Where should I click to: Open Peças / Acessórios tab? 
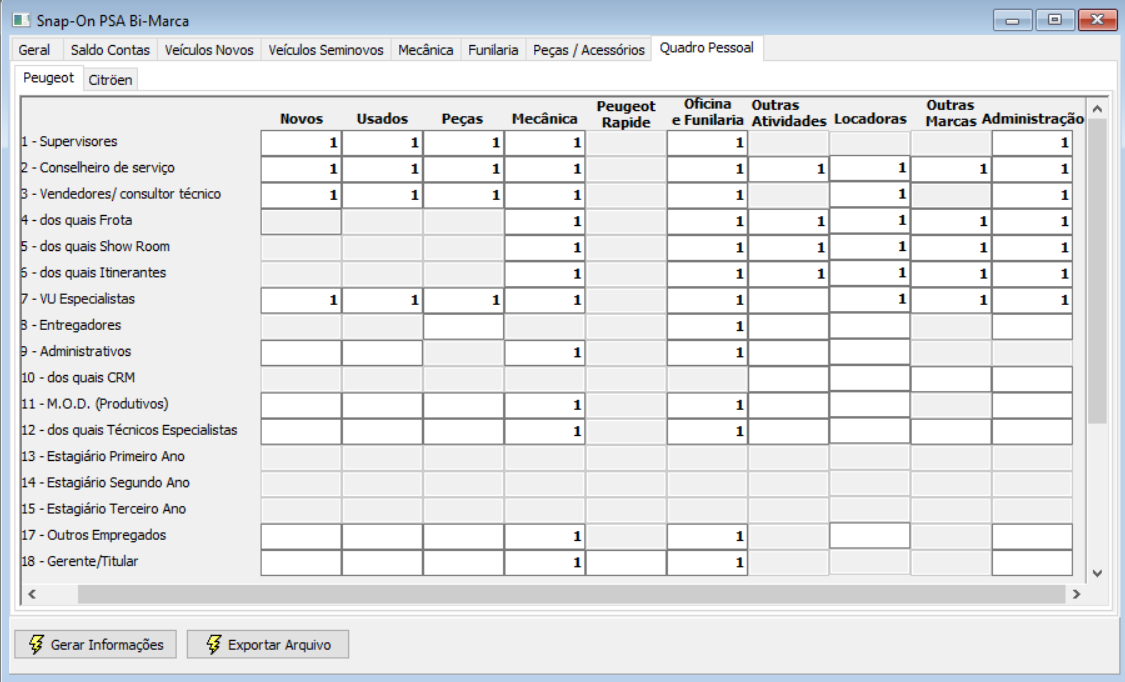click(x=588, y=49)
